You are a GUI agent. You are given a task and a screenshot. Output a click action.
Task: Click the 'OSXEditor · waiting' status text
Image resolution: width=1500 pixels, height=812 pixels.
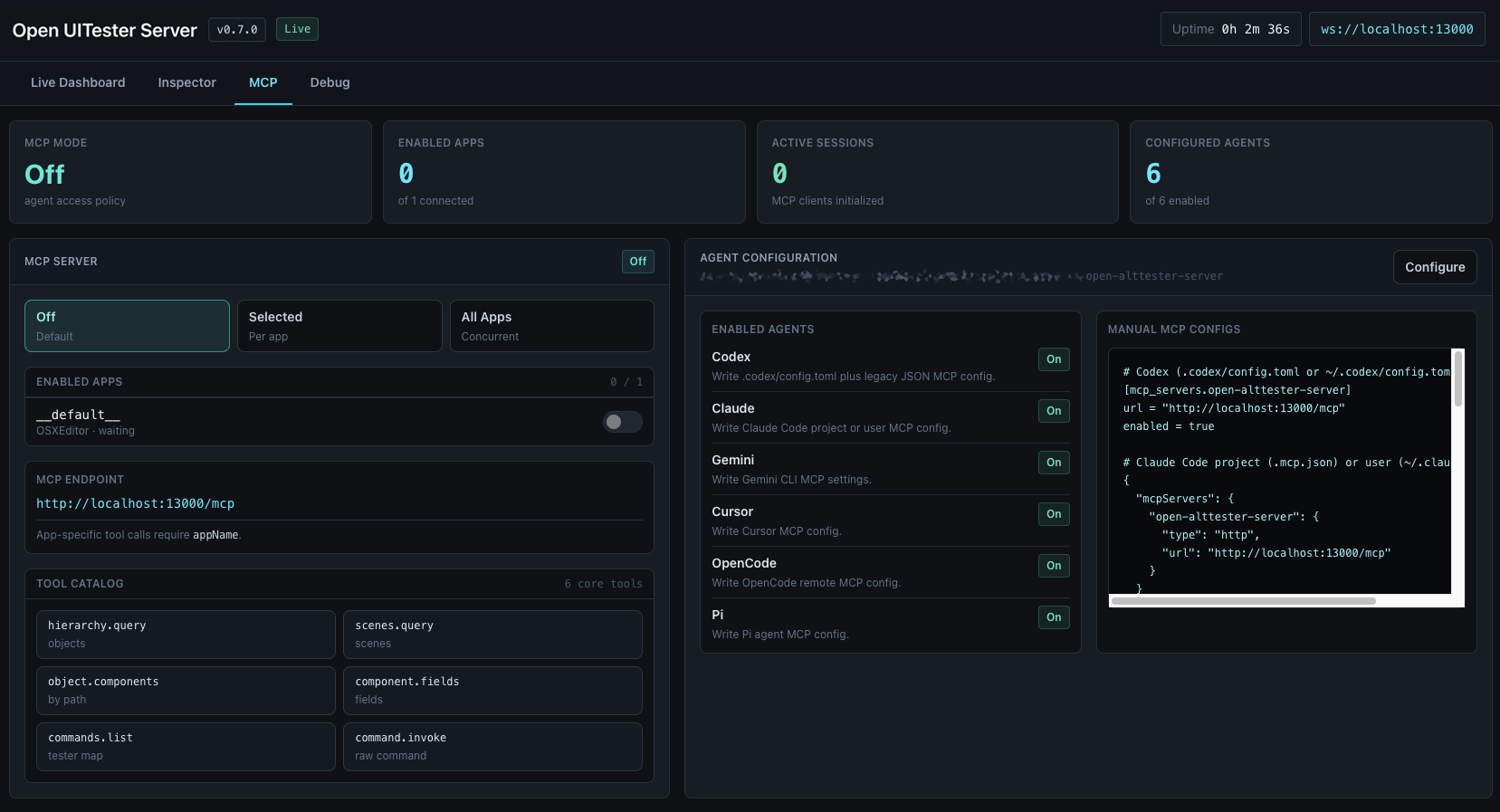[x=85, y=431]
